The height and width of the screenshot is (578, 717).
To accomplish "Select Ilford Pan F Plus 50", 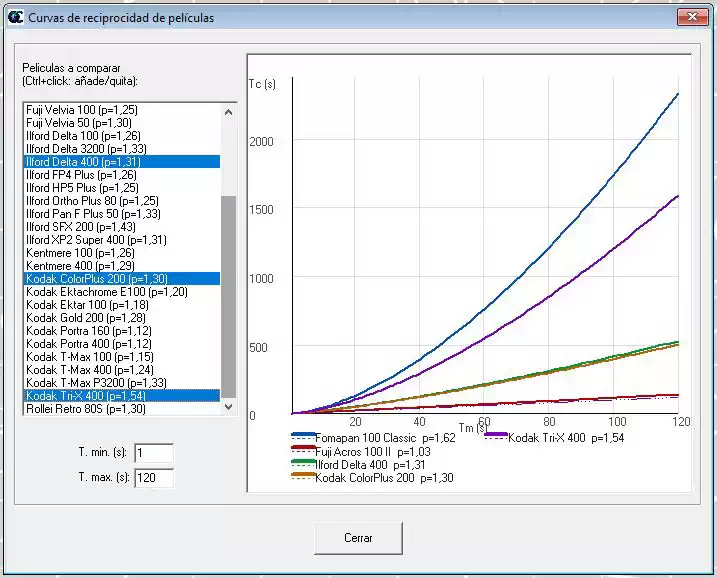I will tap(122, 214).
